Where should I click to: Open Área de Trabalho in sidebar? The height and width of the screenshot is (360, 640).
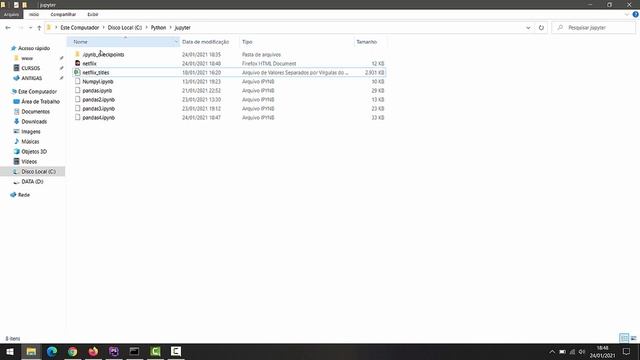[x=40, y=101]
